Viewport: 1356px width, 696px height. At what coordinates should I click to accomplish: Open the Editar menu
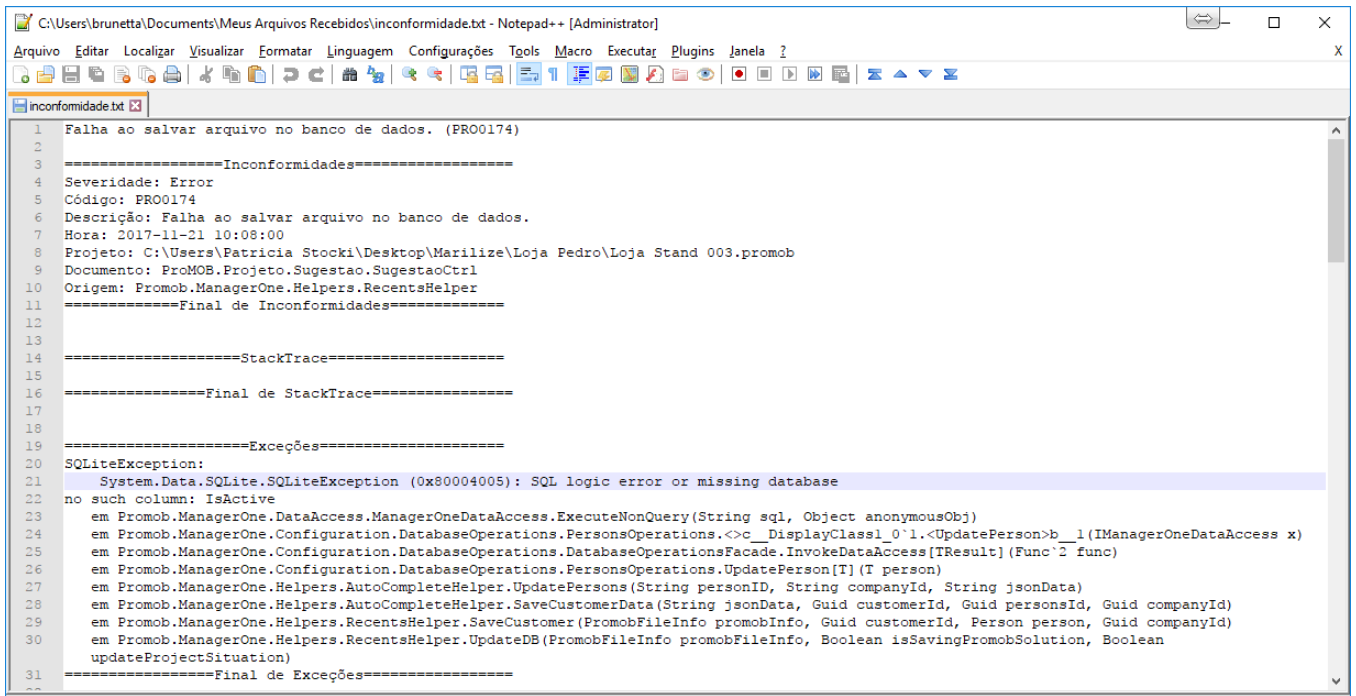(92, 51)
